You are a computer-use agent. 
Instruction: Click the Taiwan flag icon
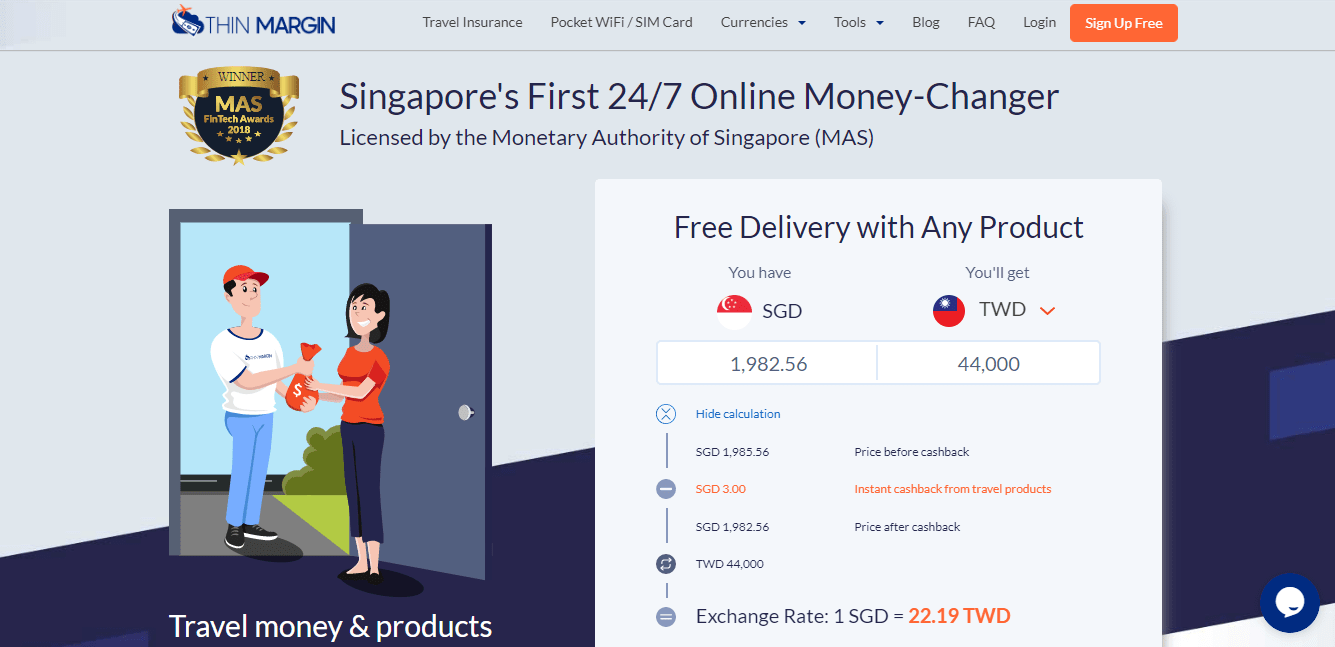(x=949, y=310)
